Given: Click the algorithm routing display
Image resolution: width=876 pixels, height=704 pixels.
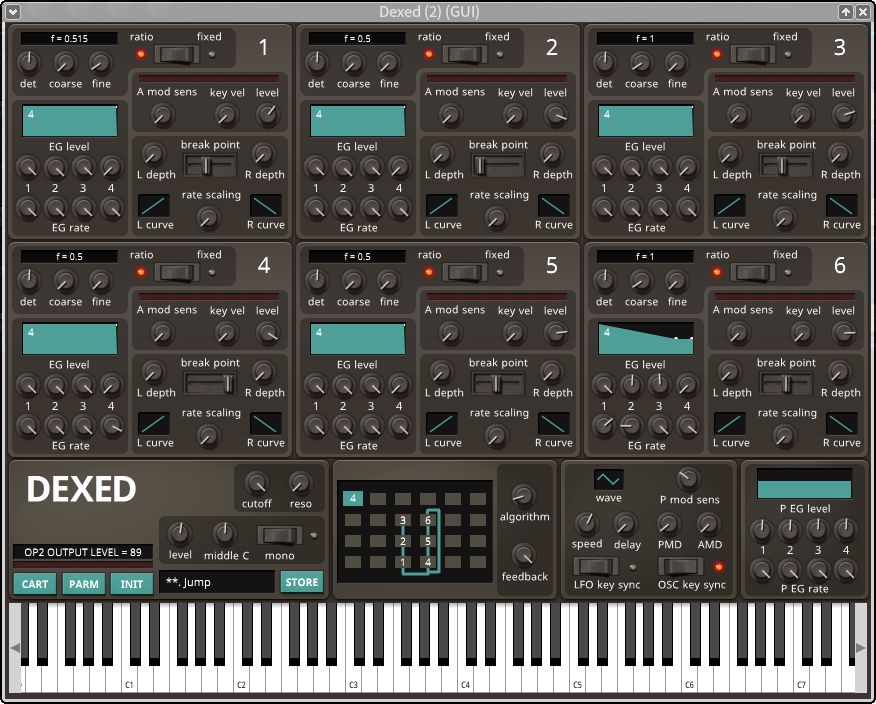Looking at the screenshot, I should [x=415, y=531].
